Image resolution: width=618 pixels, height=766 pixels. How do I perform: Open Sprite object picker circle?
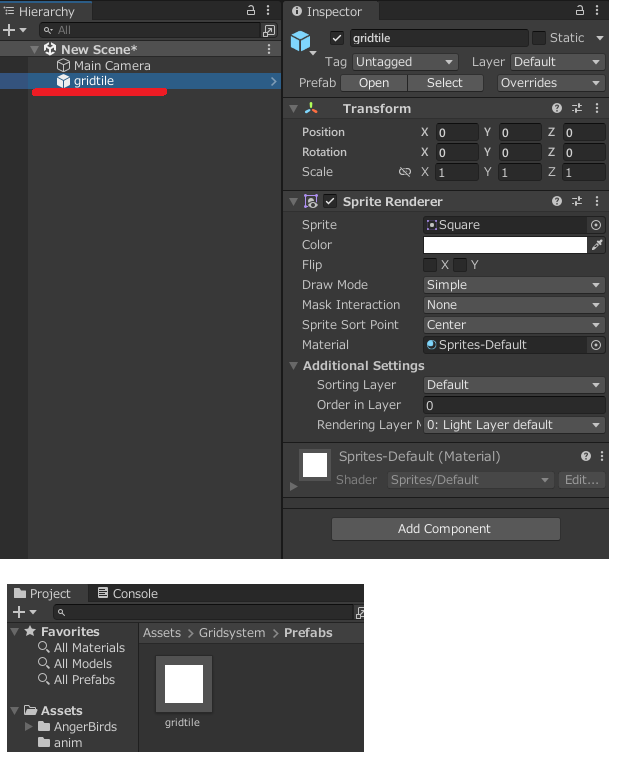pos(596,225)
